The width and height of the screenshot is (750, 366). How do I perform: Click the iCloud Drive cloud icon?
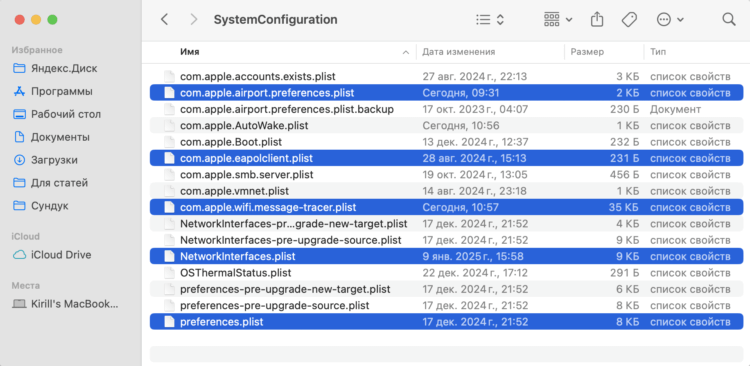(x=19, y=255)
